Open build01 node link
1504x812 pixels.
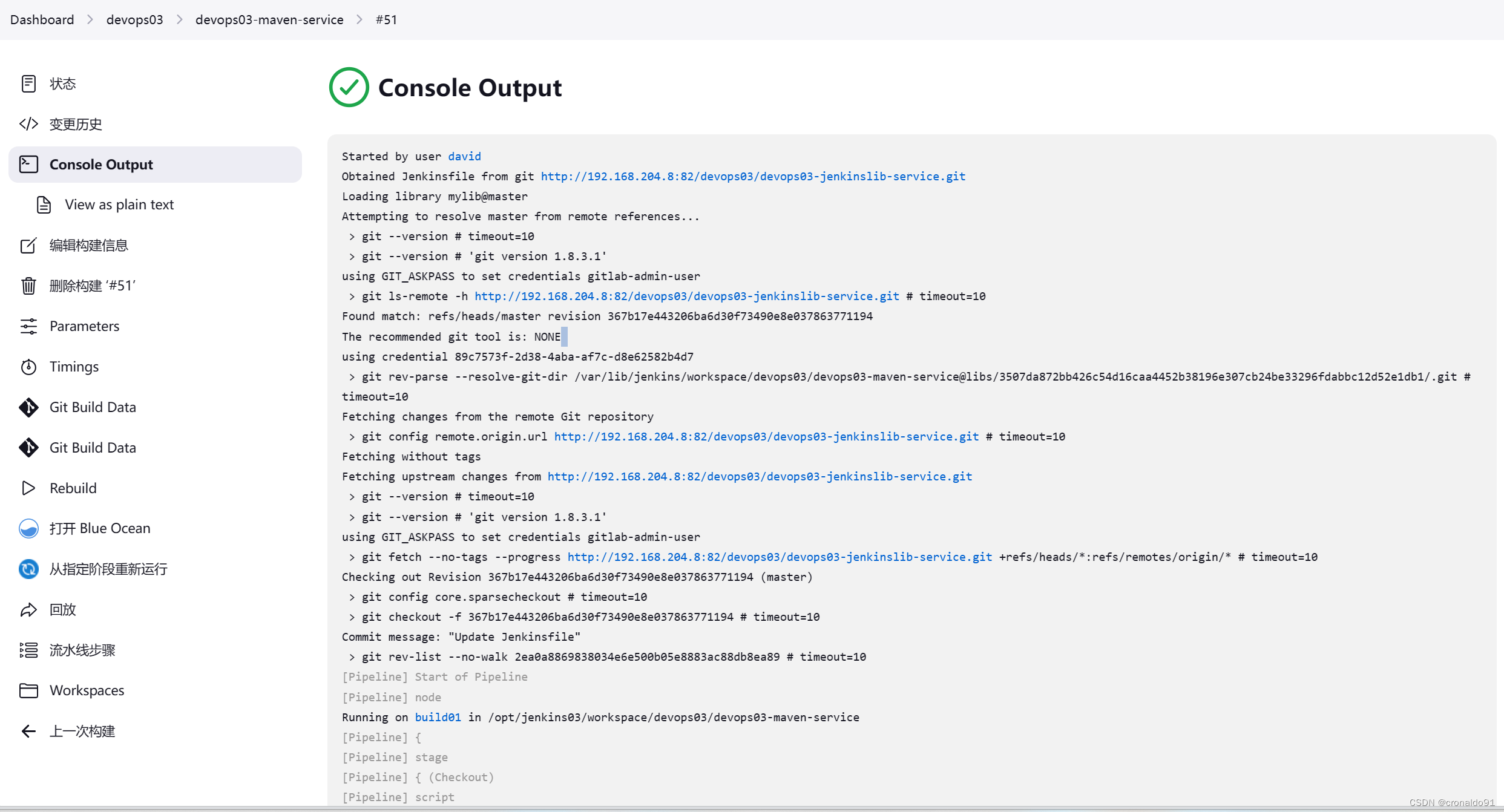438,717
